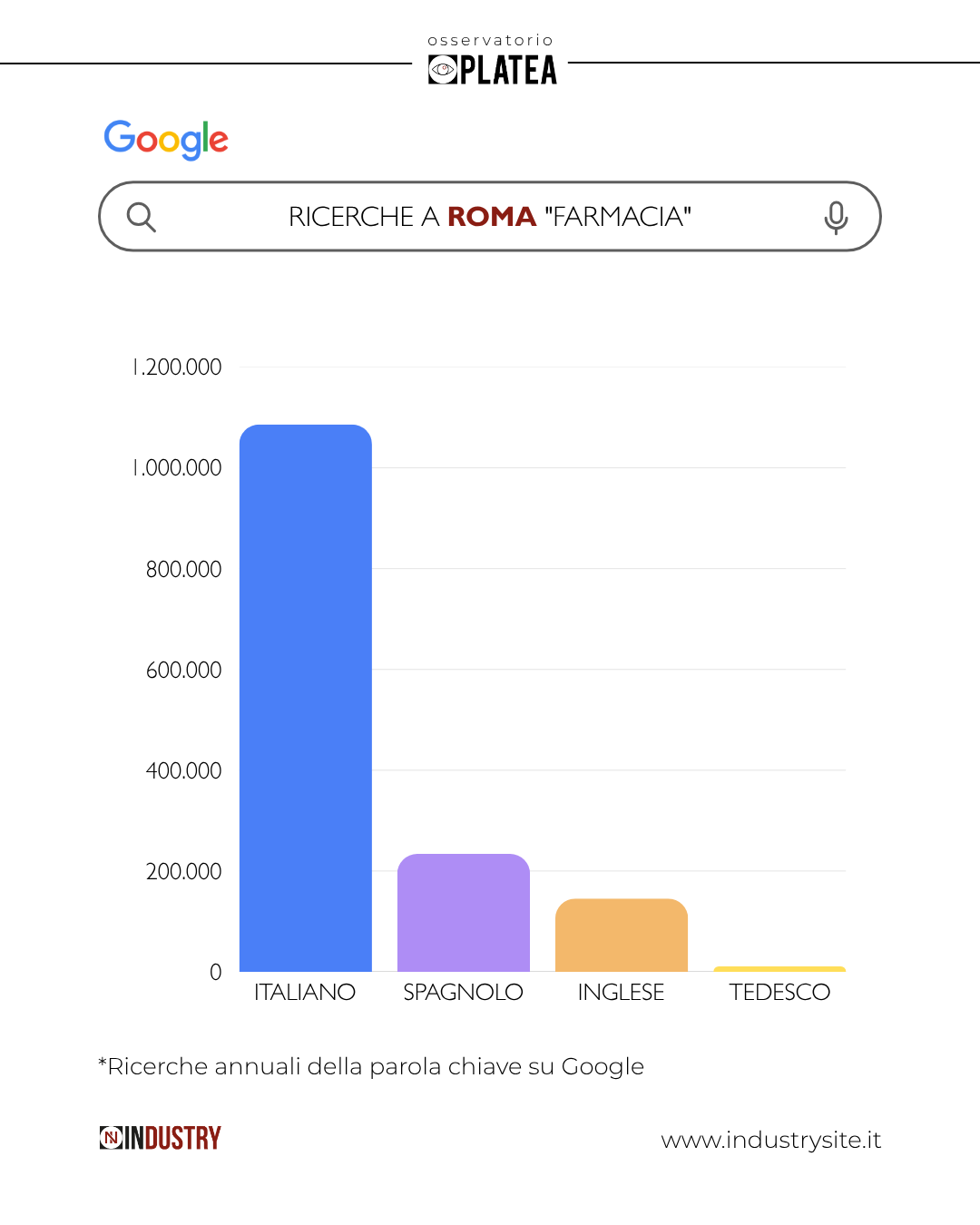Click the Ricerche annuali footnote text
The image size is (980, 1225).
click(x=371, y=1066)
